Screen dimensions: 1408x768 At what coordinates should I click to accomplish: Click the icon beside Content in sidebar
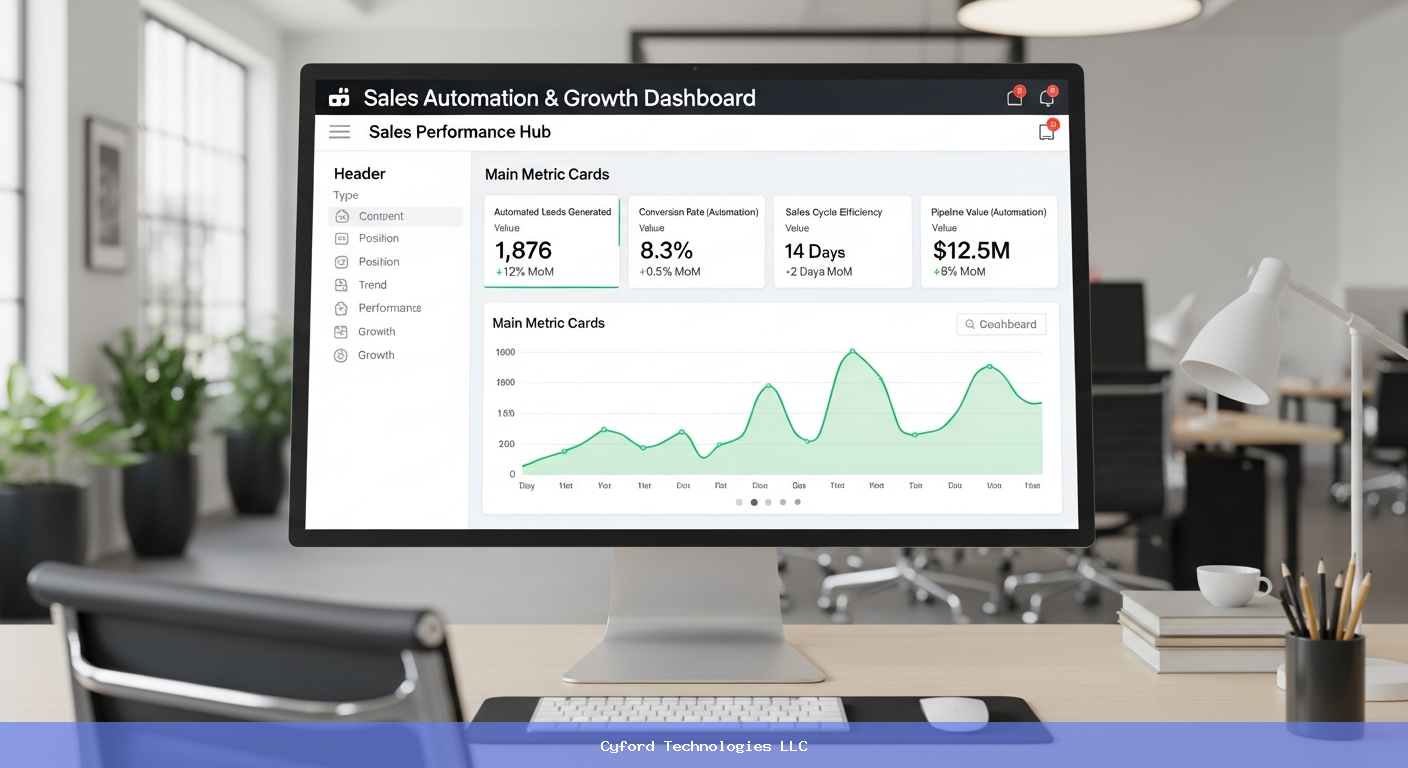(340, 216)
